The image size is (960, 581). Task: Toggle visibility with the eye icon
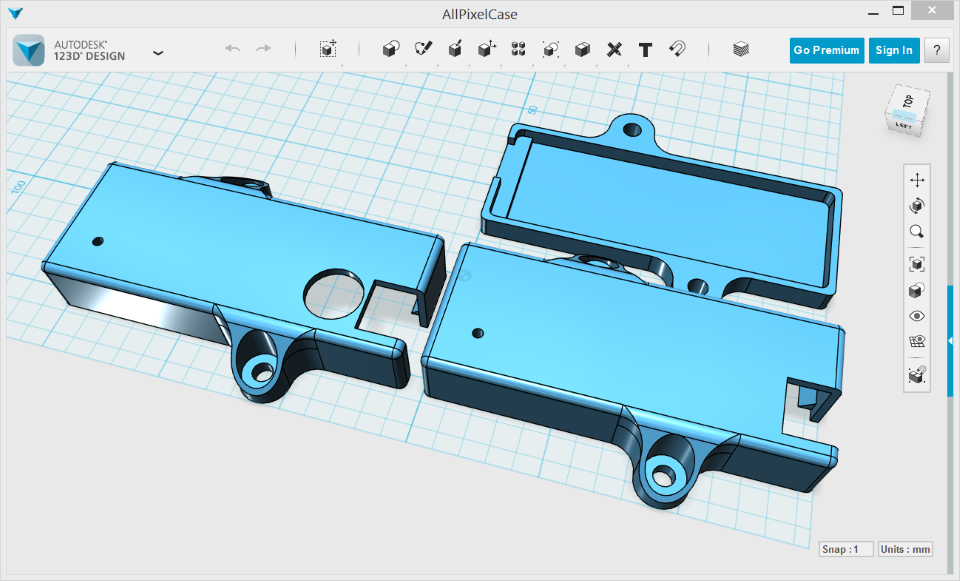coord(917,315)
